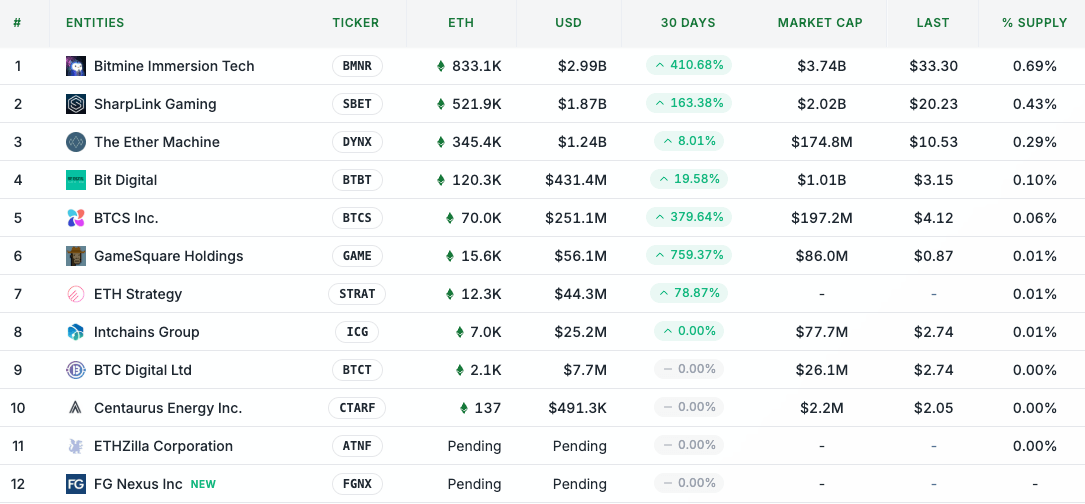Open the ATNF ticker badge
Image resolution: width=1085 pixels, height=504 pixels.
click(x=357, y=447)
